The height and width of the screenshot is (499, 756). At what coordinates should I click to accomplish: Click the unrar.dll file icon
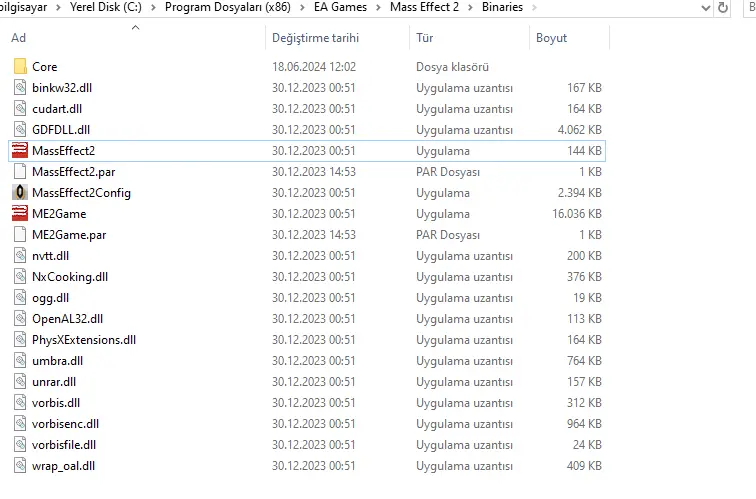pos(20,382)
